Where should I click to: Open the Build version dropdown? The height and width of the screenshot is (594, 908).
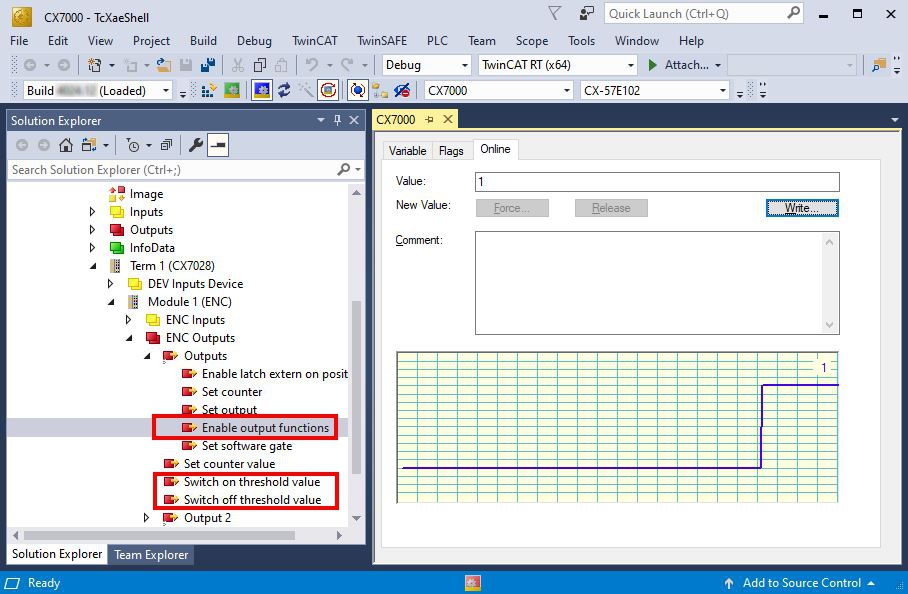point(166,90)
